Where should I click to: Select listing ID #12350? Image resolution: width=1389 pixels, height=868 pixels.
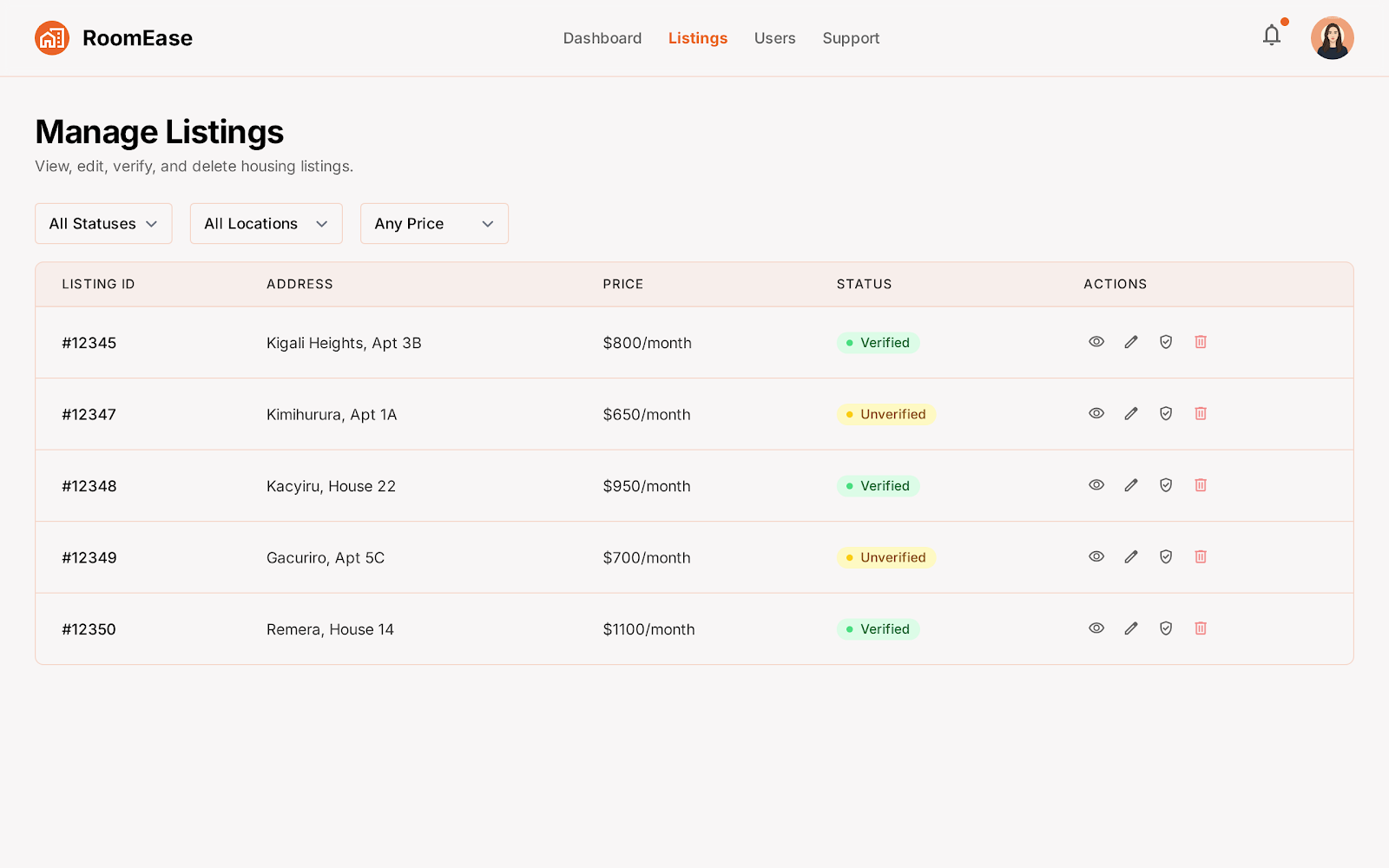click(x=89, y=629)
